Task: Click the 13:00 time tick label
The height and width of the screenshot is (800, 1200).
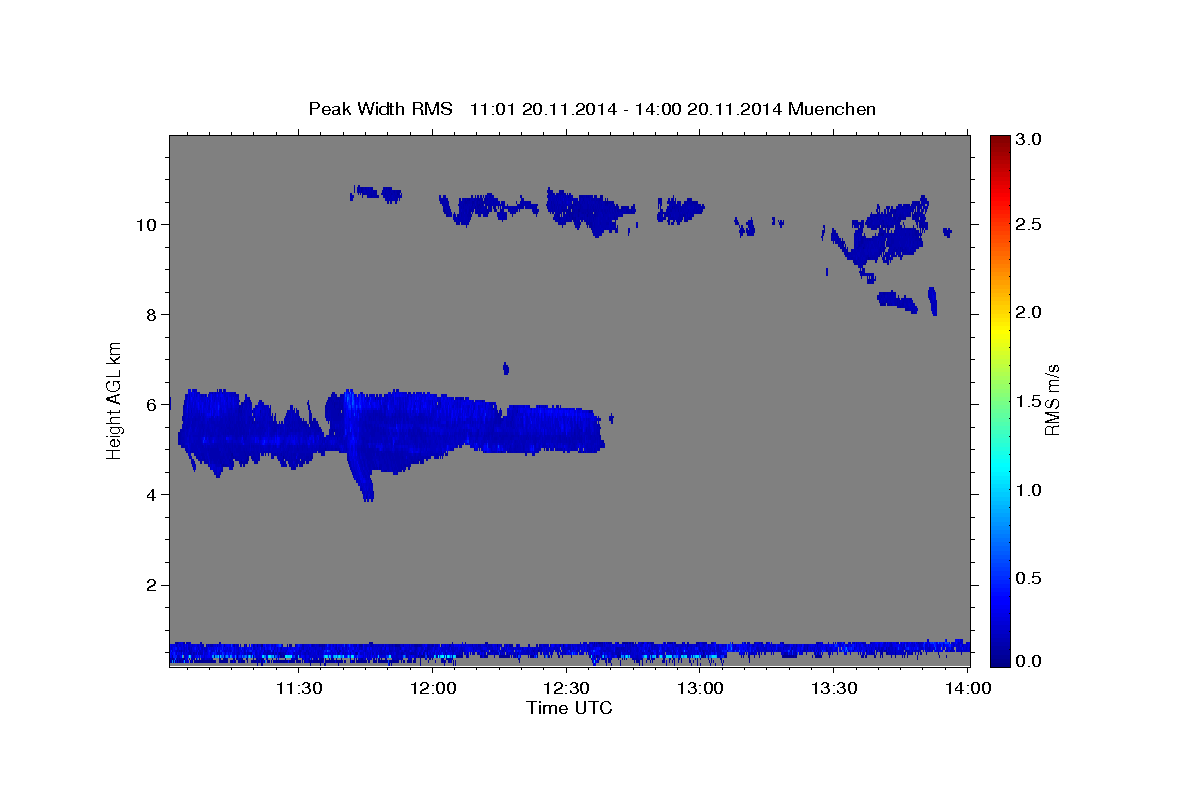Action: pyautogui.click(x=701, y=689)
